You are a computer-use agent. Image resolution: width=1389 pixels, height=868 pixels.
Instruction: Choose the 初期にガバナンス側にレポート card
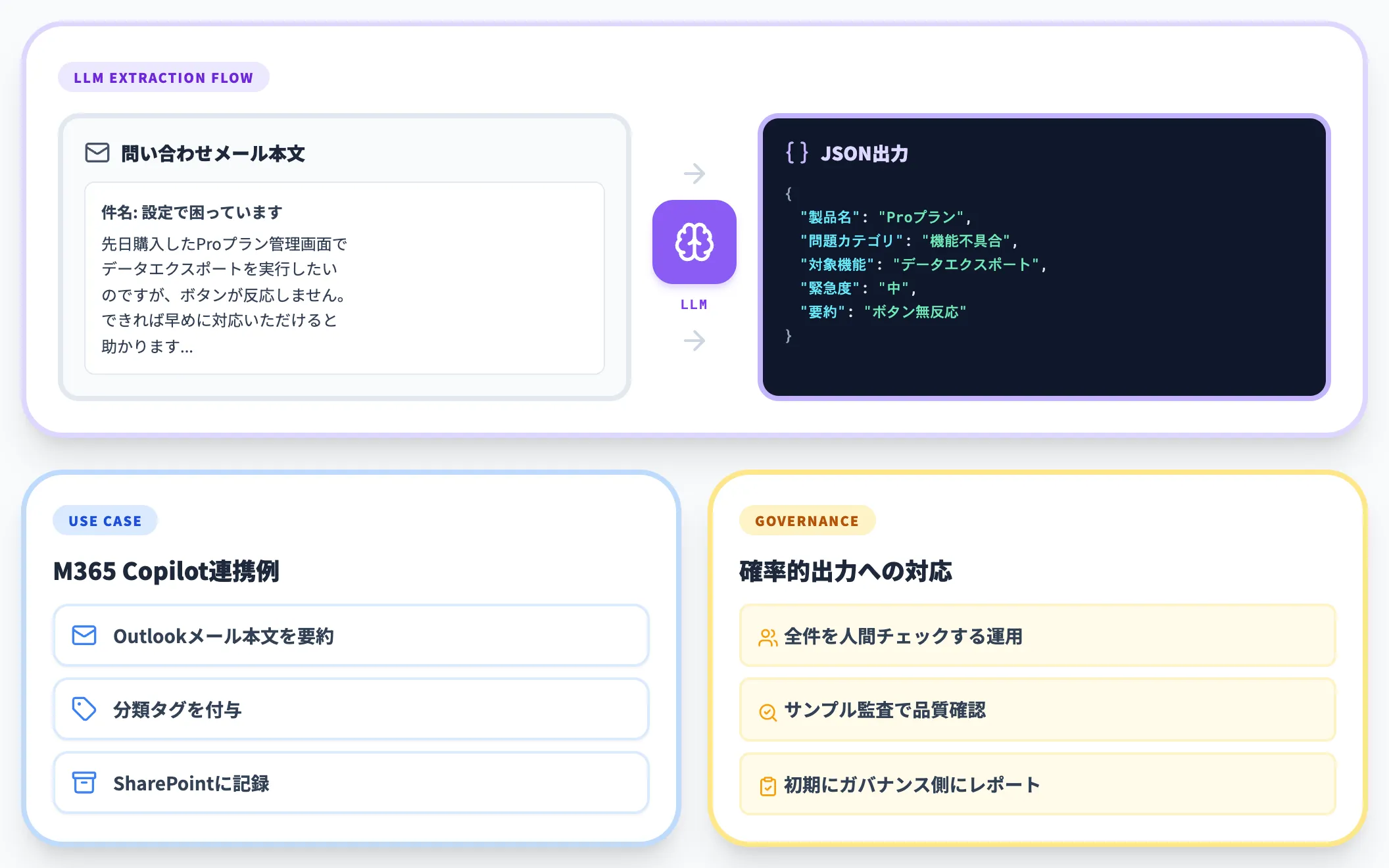(1037, 784)
